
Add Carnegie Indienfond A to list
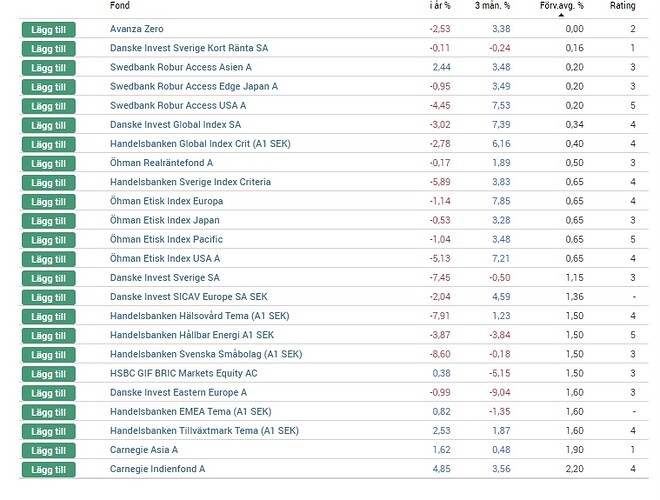tap(48, 470)
